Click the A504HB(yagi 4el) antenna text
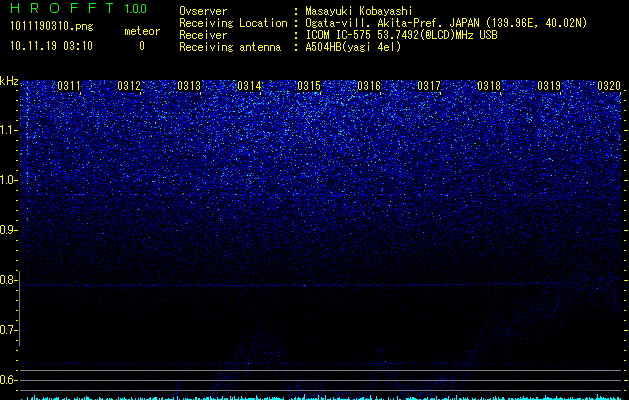The width and height of the screenshot is (629, 400). tap(353, 47)
